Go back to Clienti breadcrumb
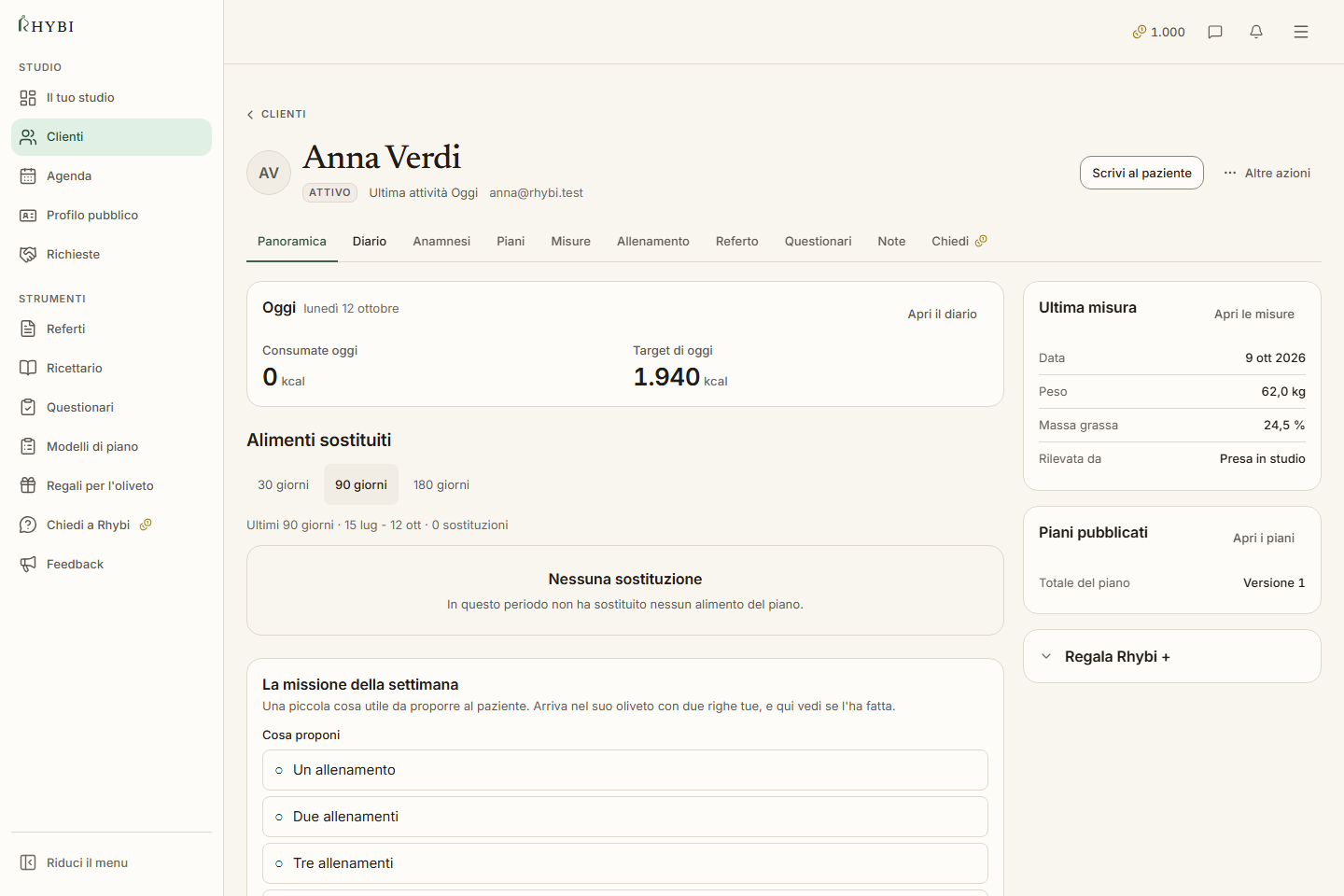This screenshot has height=896, width=1344. [276, 114]
